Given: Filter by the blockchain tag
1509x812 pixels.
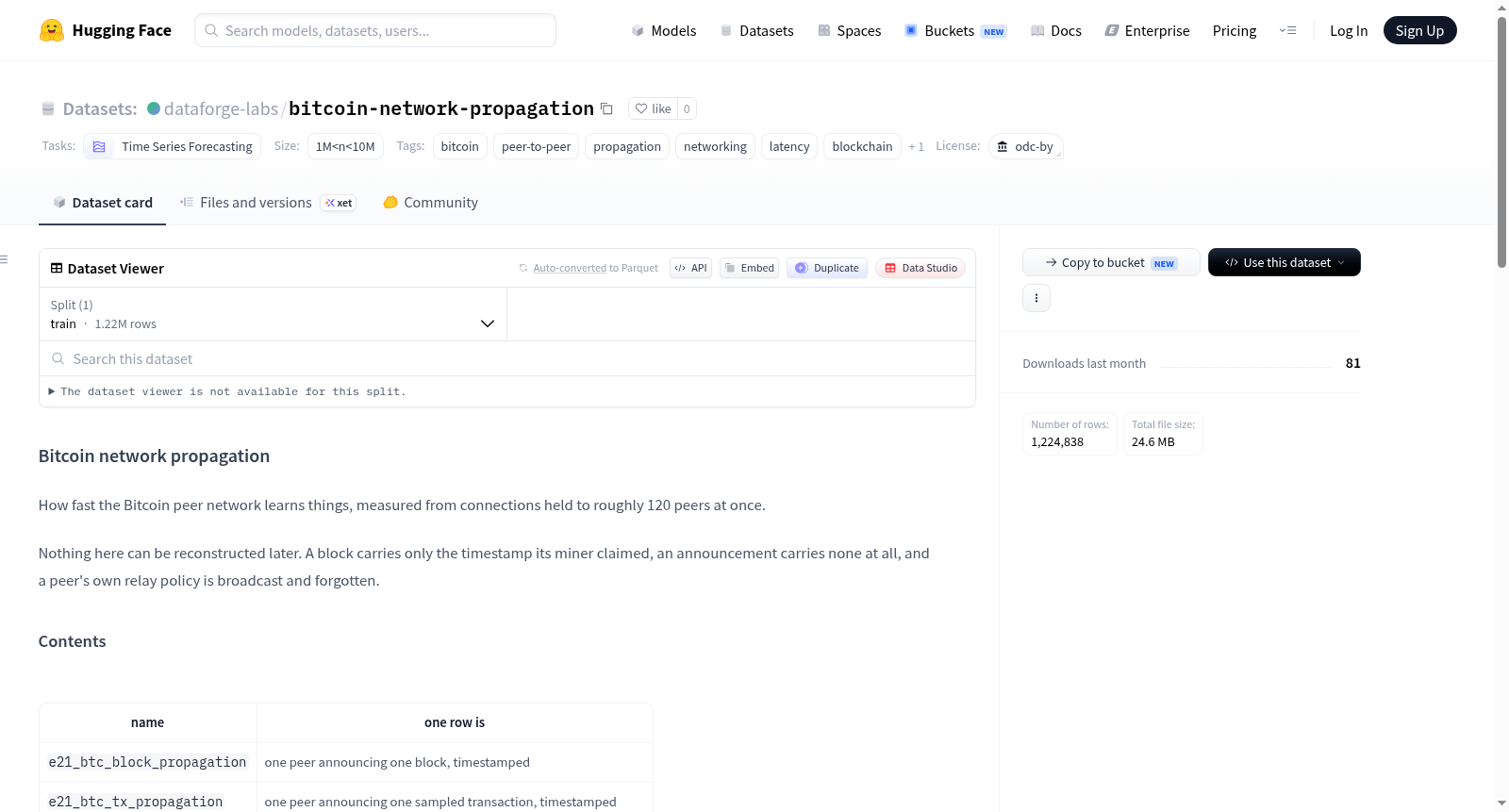Looking at the screenshot, I should [x=862, y=146].
